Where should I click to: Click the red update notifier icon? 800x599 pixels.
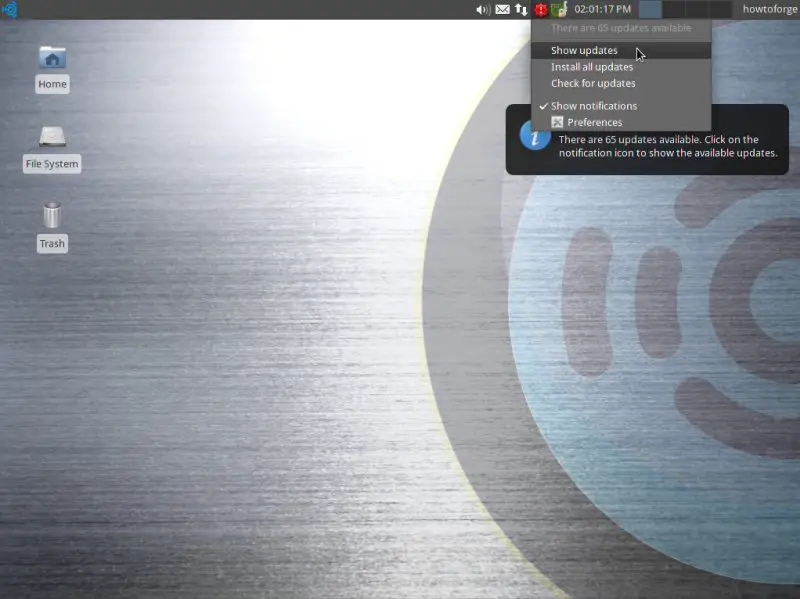tap(540, 10)
